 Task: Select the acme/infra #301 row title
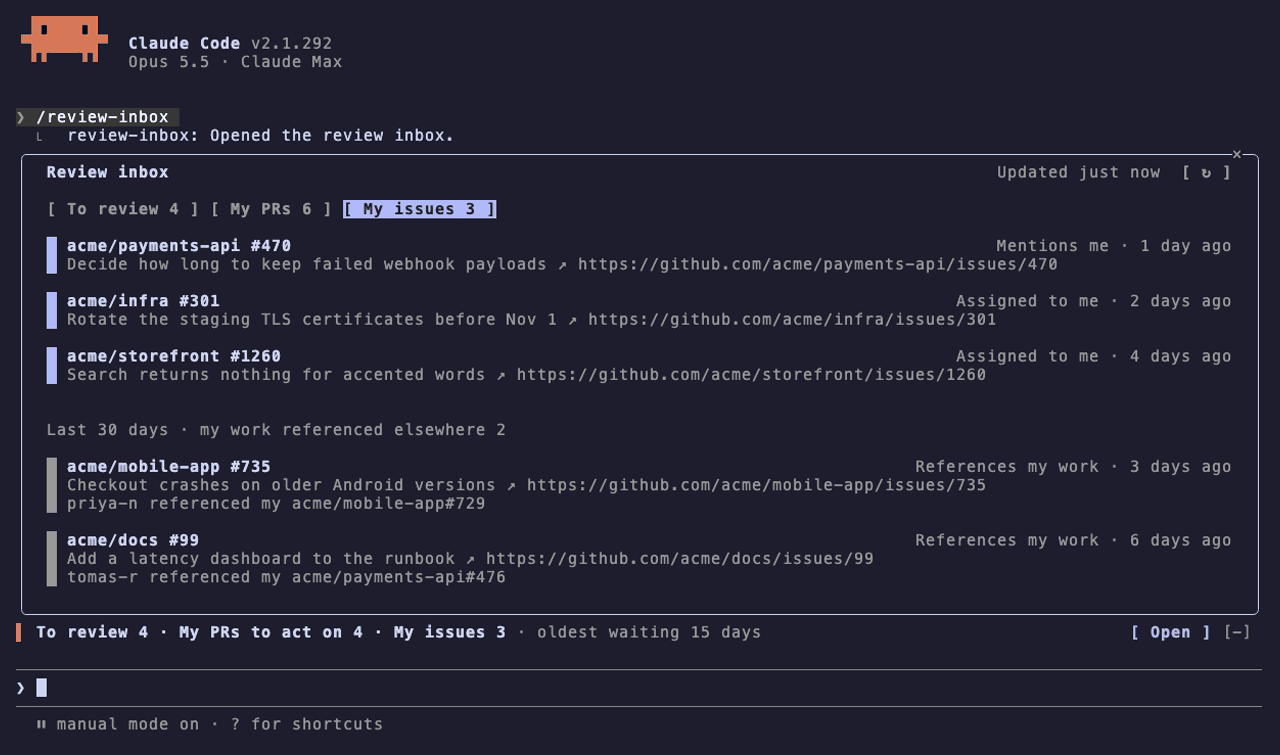tap(143, 301)
